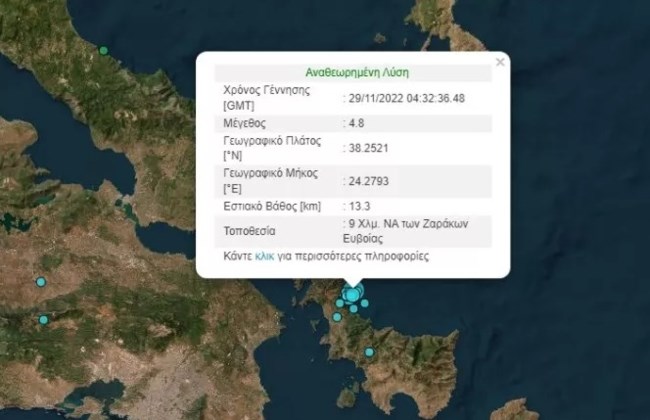Click the magnitude value 4.8

coord(355,123)
